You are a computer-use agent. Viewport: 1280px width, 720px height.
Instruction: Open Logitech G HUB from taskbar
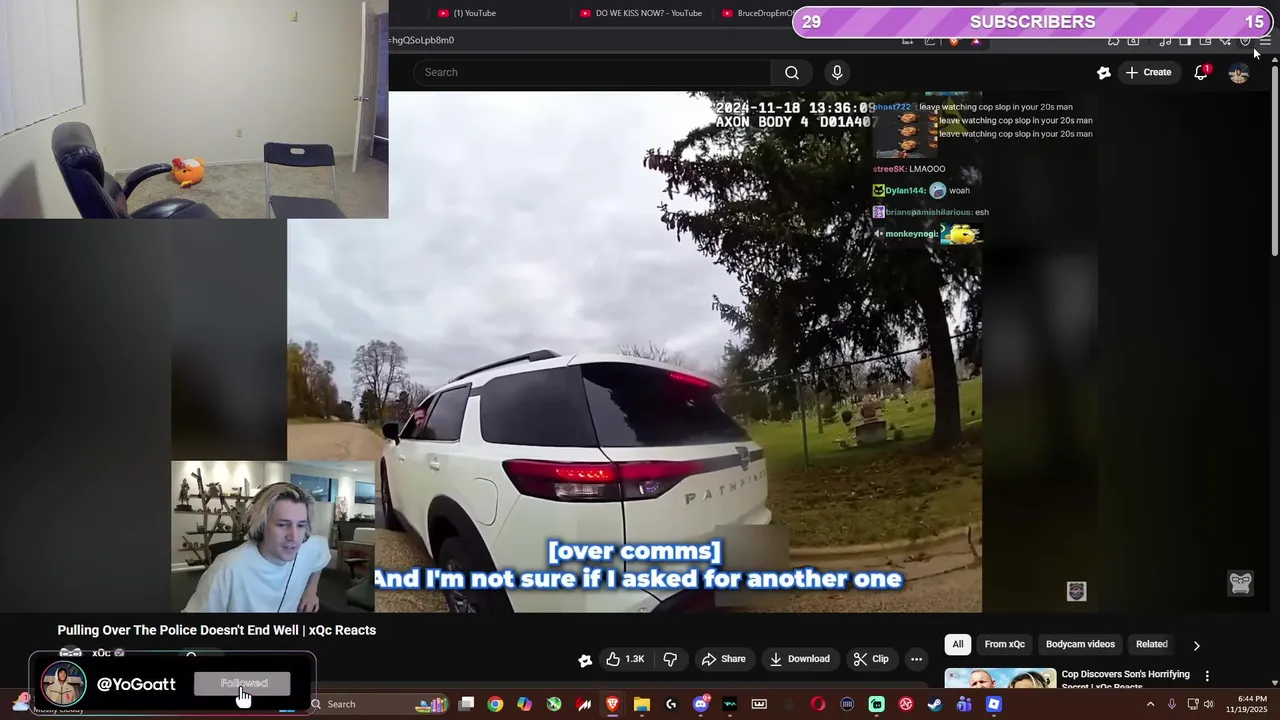[x=671, y=704]
